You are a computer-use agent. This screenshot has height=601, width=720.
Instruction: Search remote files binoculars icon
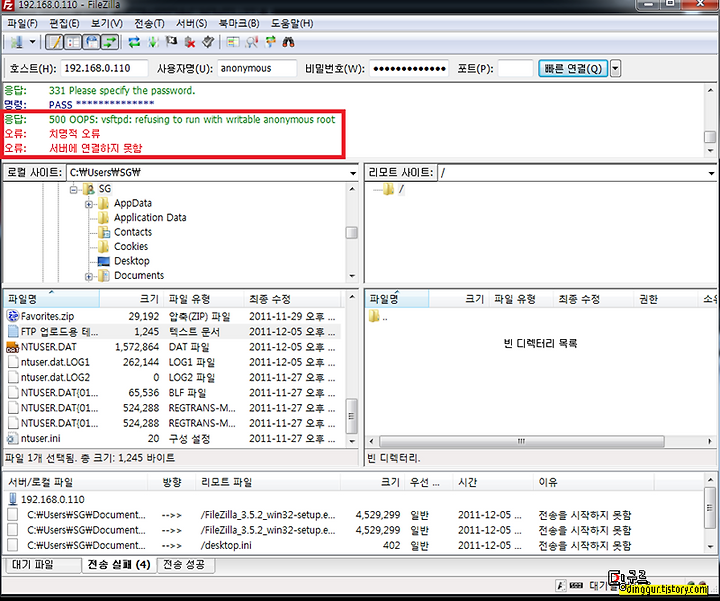tap(288, 43)
